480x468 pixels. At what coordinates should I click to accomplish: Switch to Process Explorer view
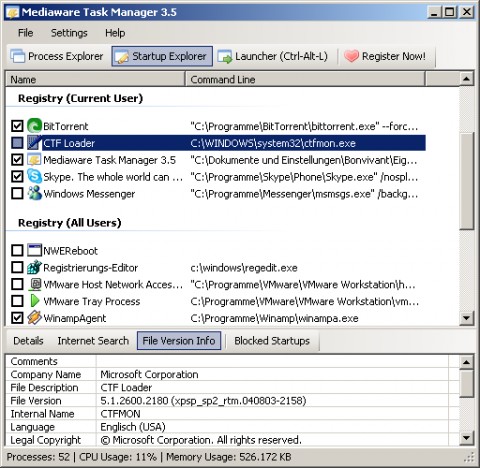(x=57, y=56)
